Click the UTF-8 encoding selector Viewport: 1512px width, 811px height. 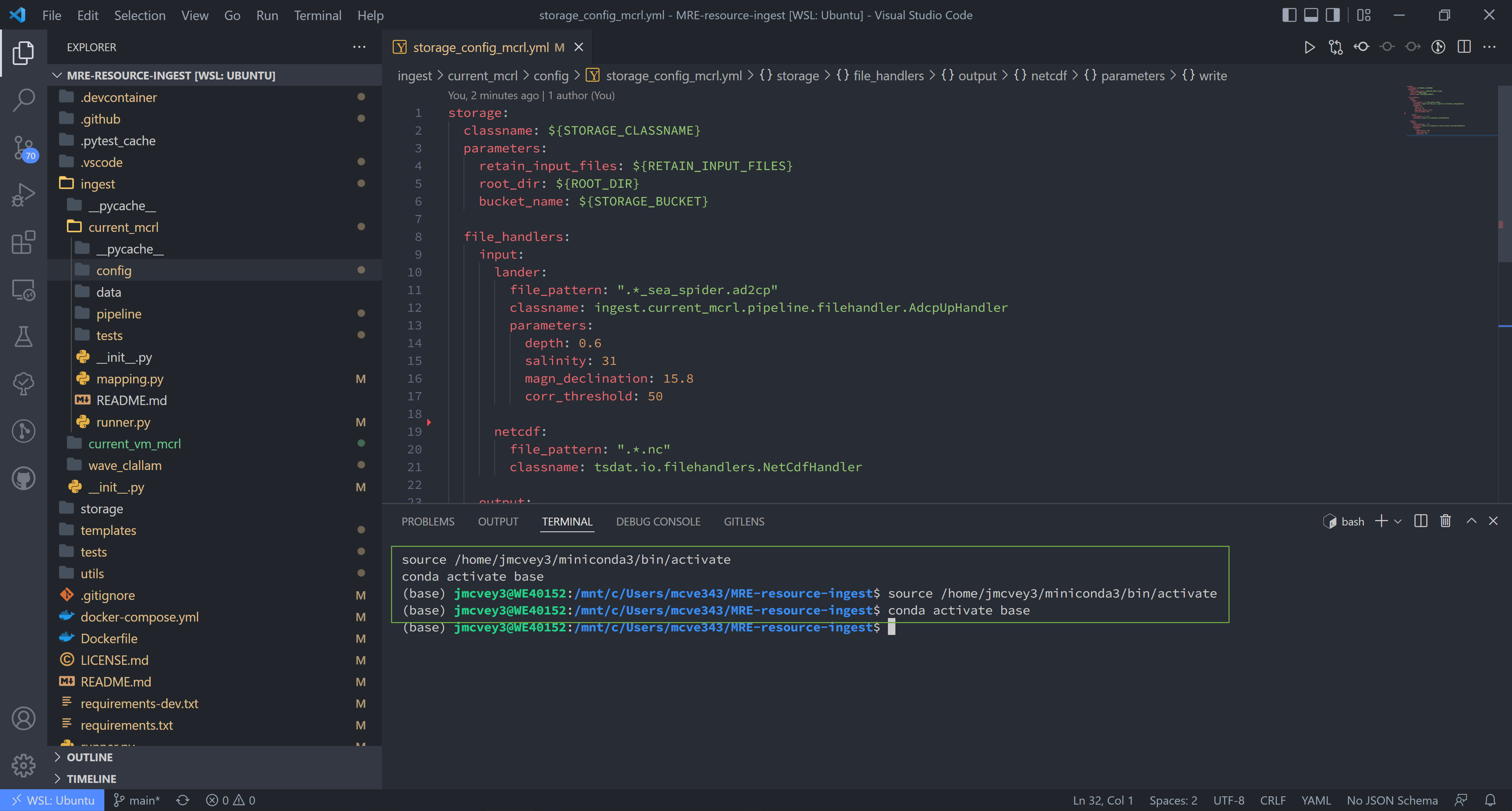(x=1228, y=800)
